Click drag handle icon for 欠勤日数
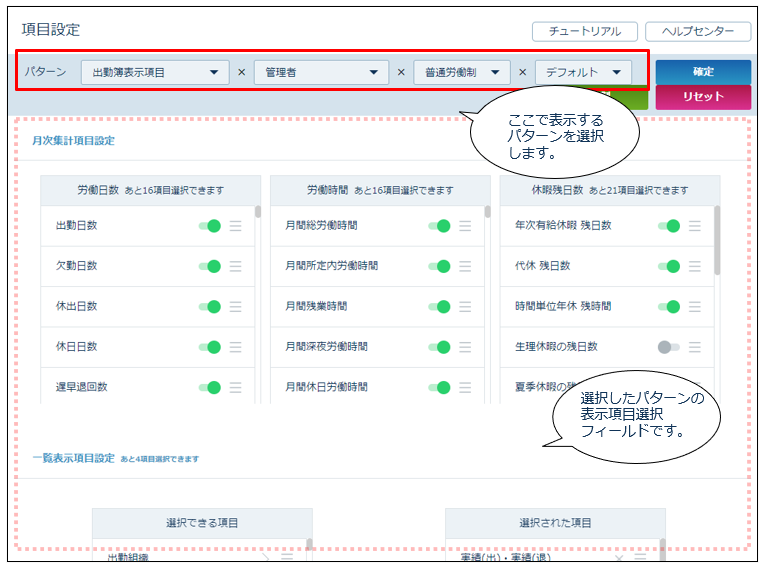Image resolution: width=766 pixels, height=569 pixels. [235, 266]
